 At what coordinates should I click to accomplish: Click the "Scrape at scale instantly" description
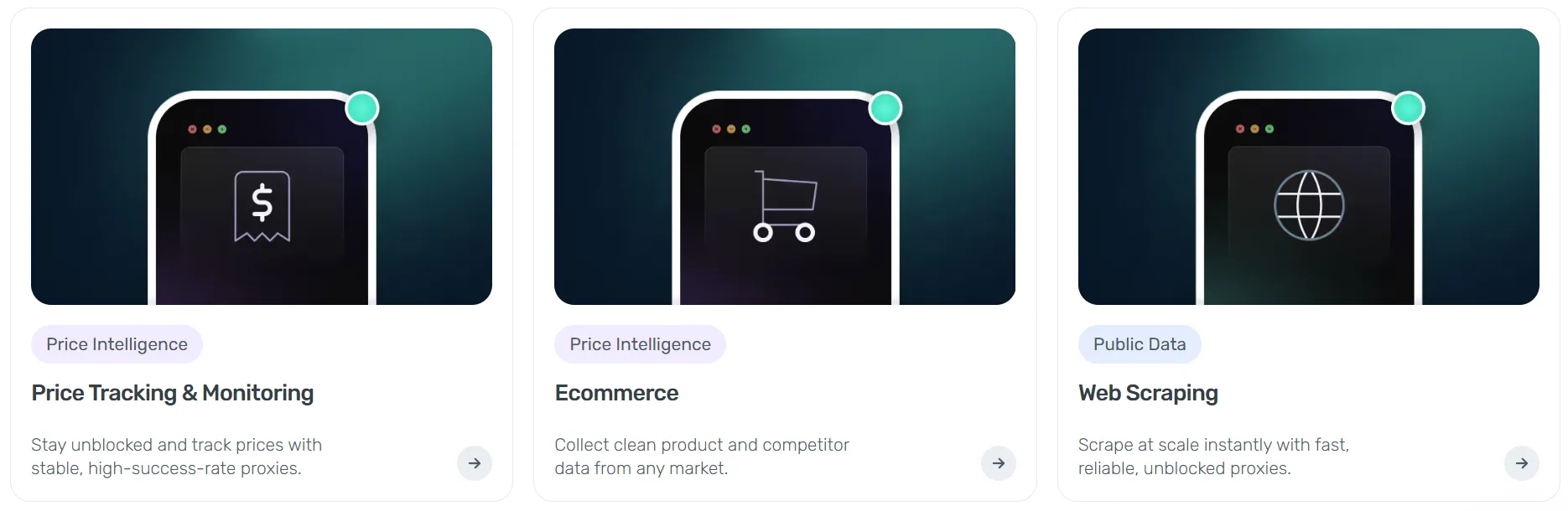[1213, 457]
